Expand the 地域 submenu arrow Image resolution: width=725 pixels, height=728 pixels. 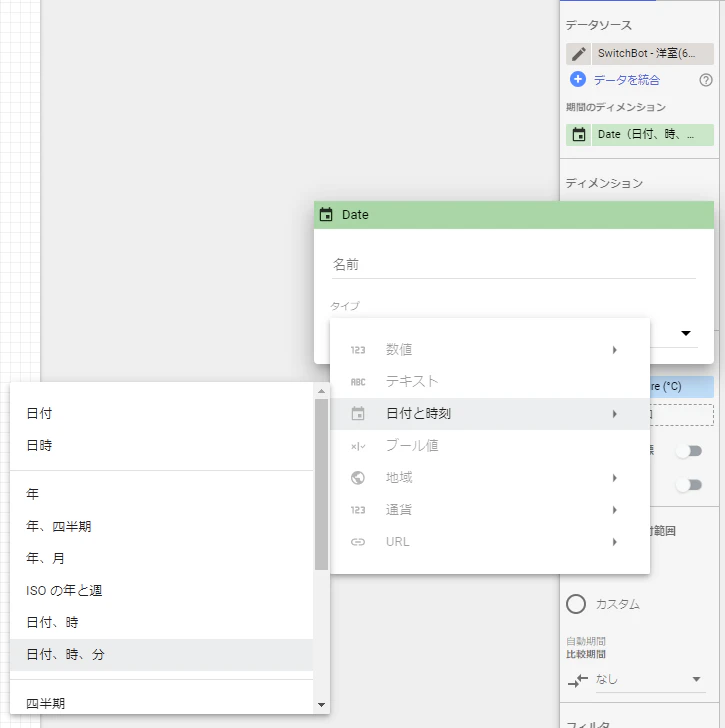(x=615, y=478)
